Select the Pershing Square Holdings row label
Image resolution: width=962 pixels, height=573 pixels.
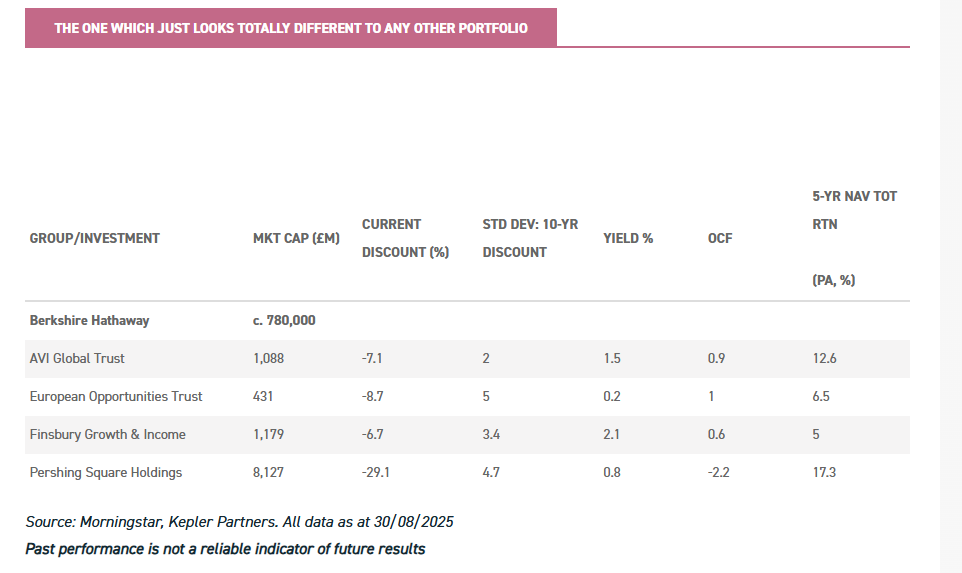click(106, 472)
